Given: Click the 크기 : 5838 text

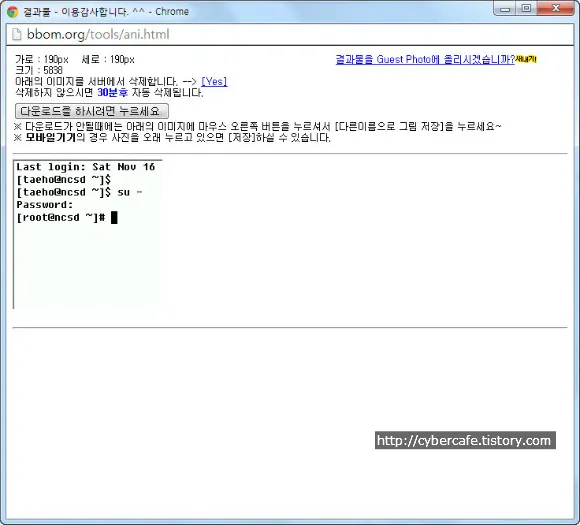Looking at the screenshot, I should tap(39, 70).
